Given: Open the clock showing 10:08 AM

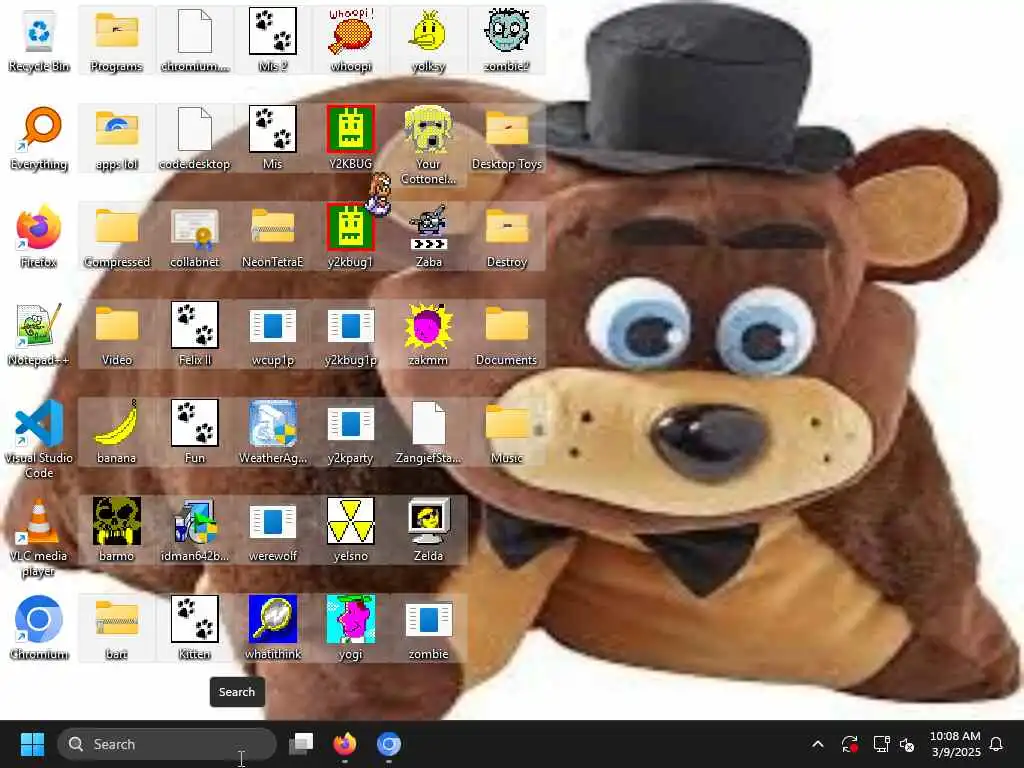Looking at the screenshot, I should 955,744.
